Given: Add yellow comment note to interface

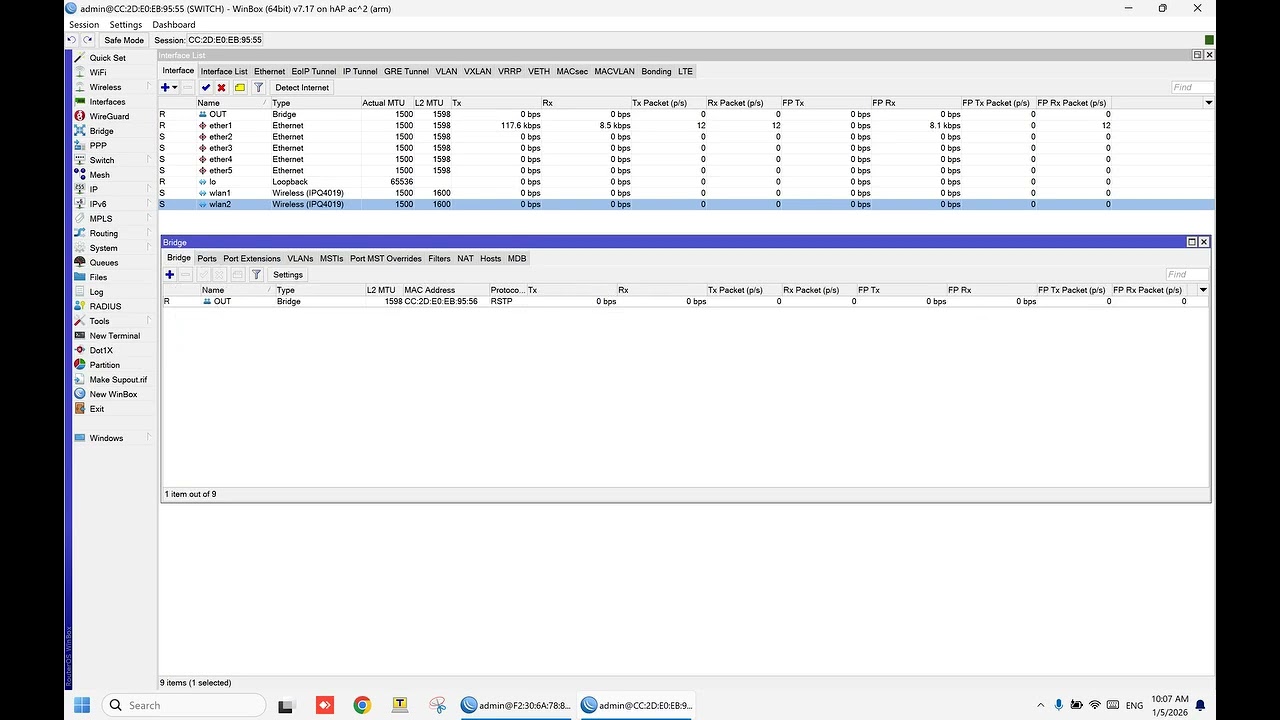Looking at the screenshot, I should pos(240,87).
